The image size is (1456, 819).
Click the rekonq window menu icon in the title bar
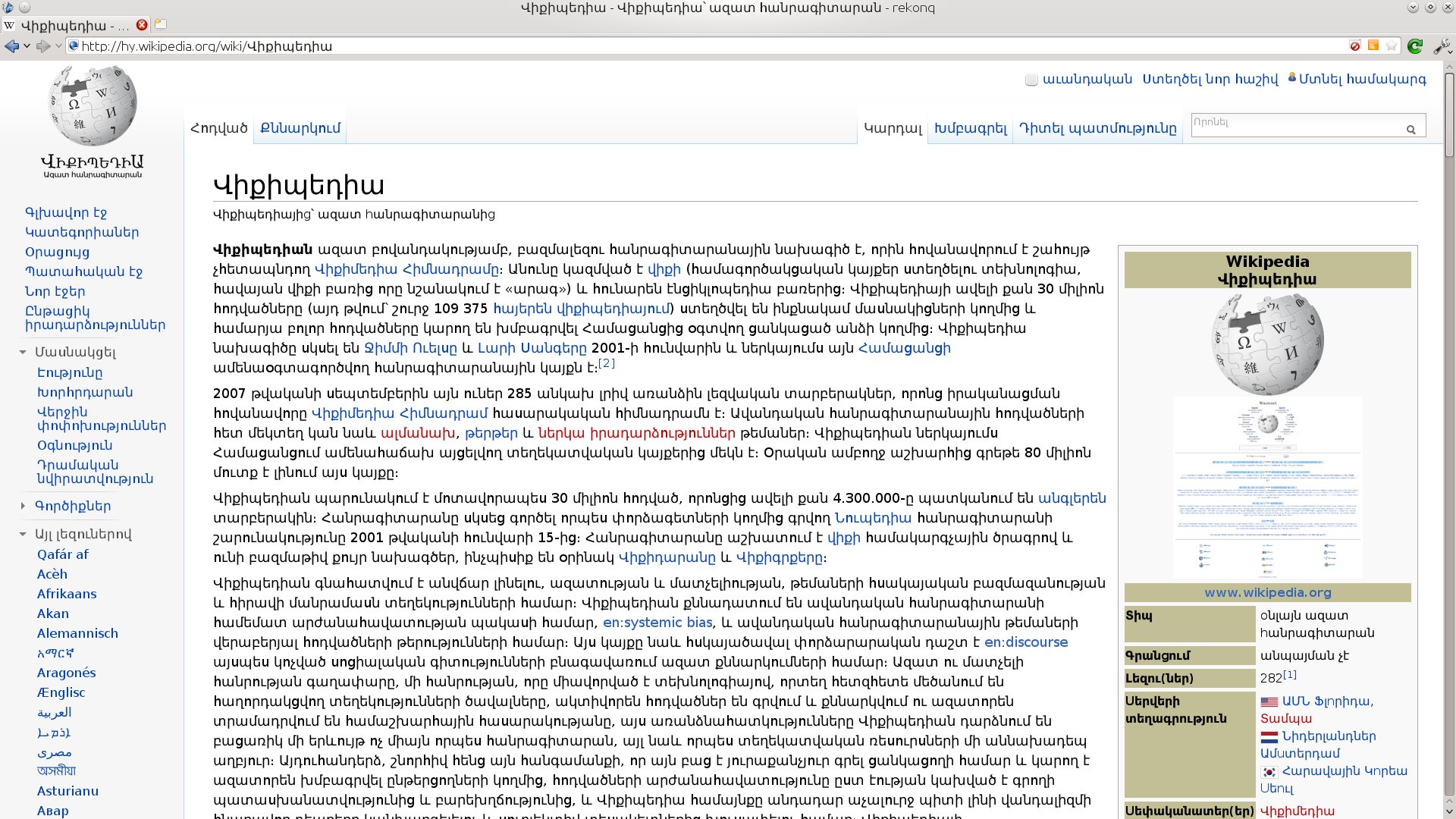[x=8, y=8]
